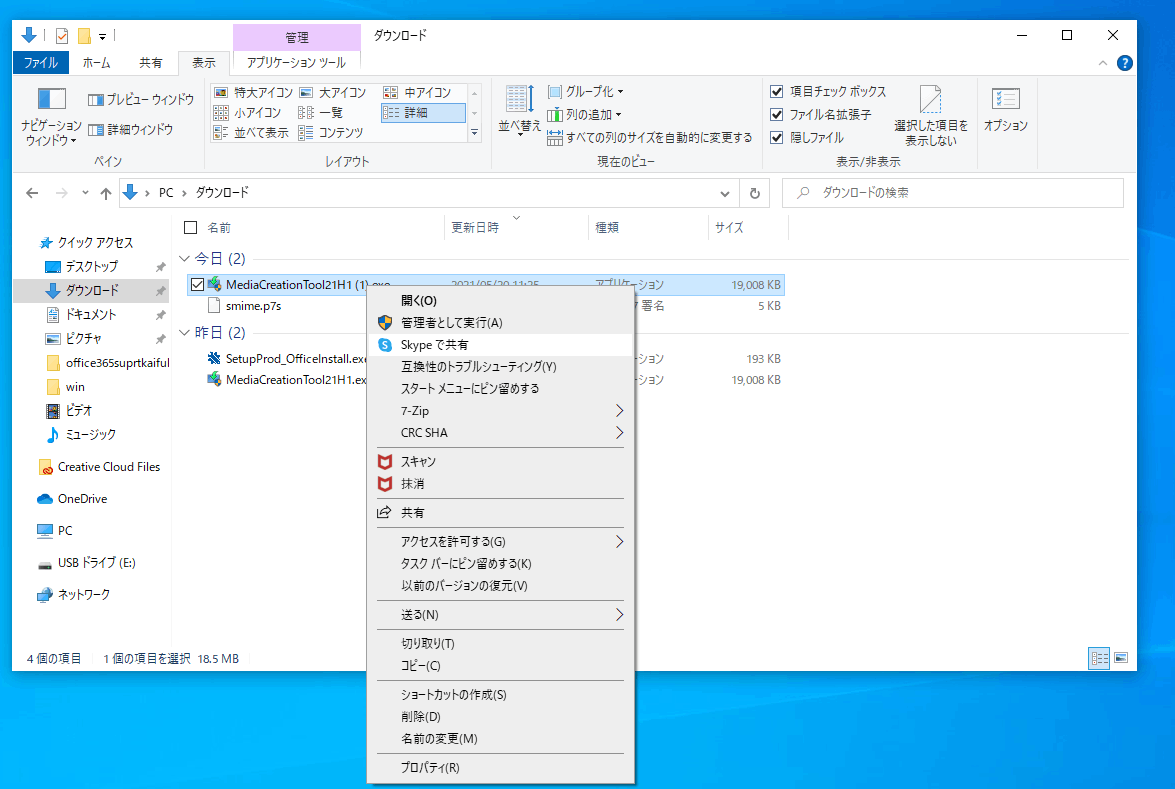This screenshot has width=1175, height=789.
Task: Collapse the 今日 (2) group
Action: point(184,259)
